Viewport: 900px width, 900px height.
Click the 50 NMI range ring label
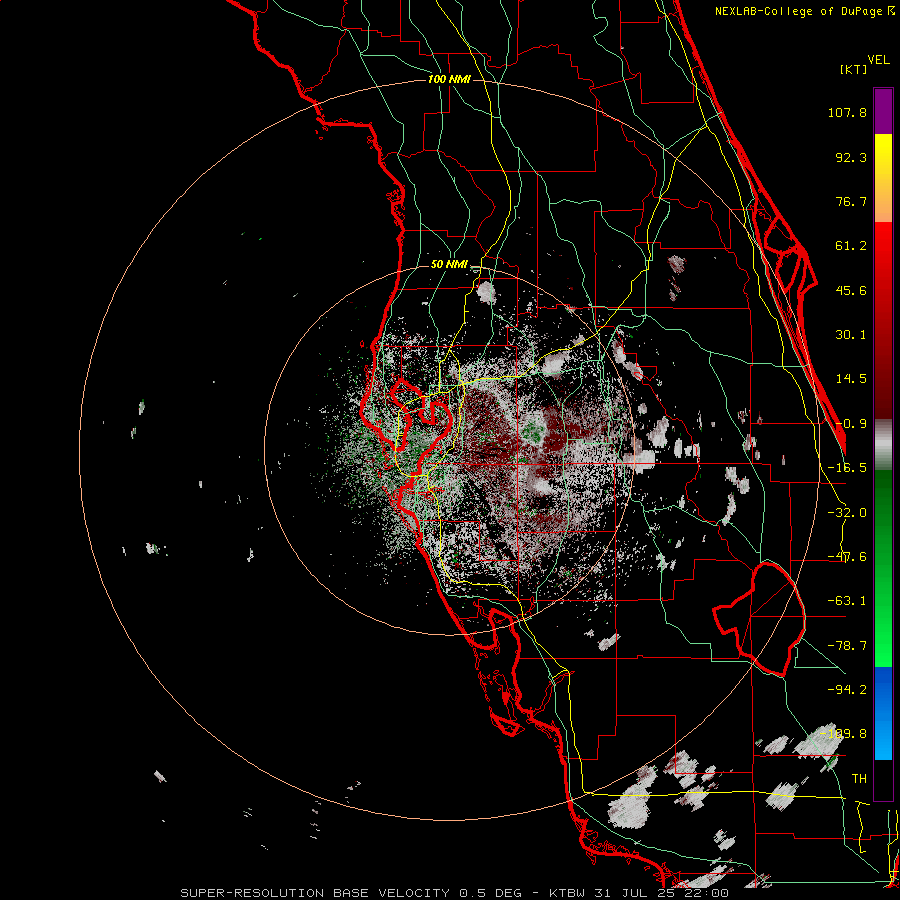pos(449,265)
